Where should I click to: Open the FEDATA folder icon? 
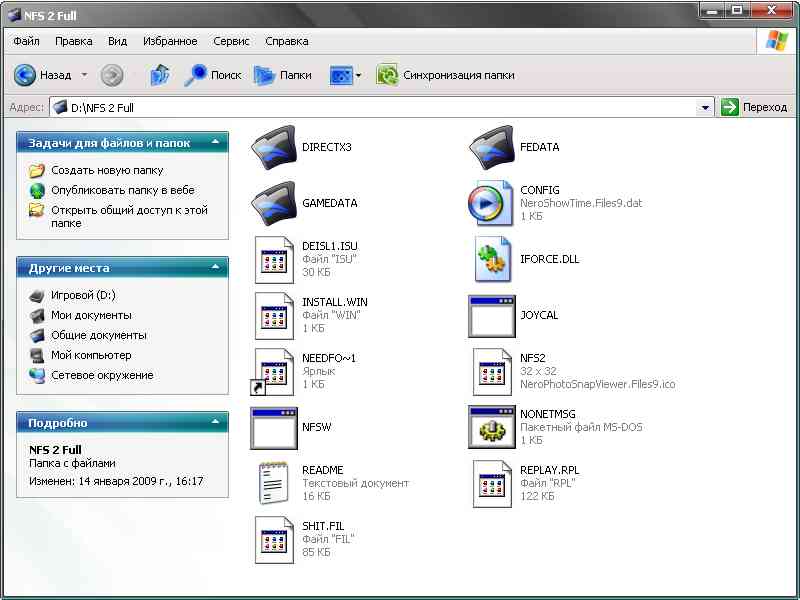click(x=491, y=147)
